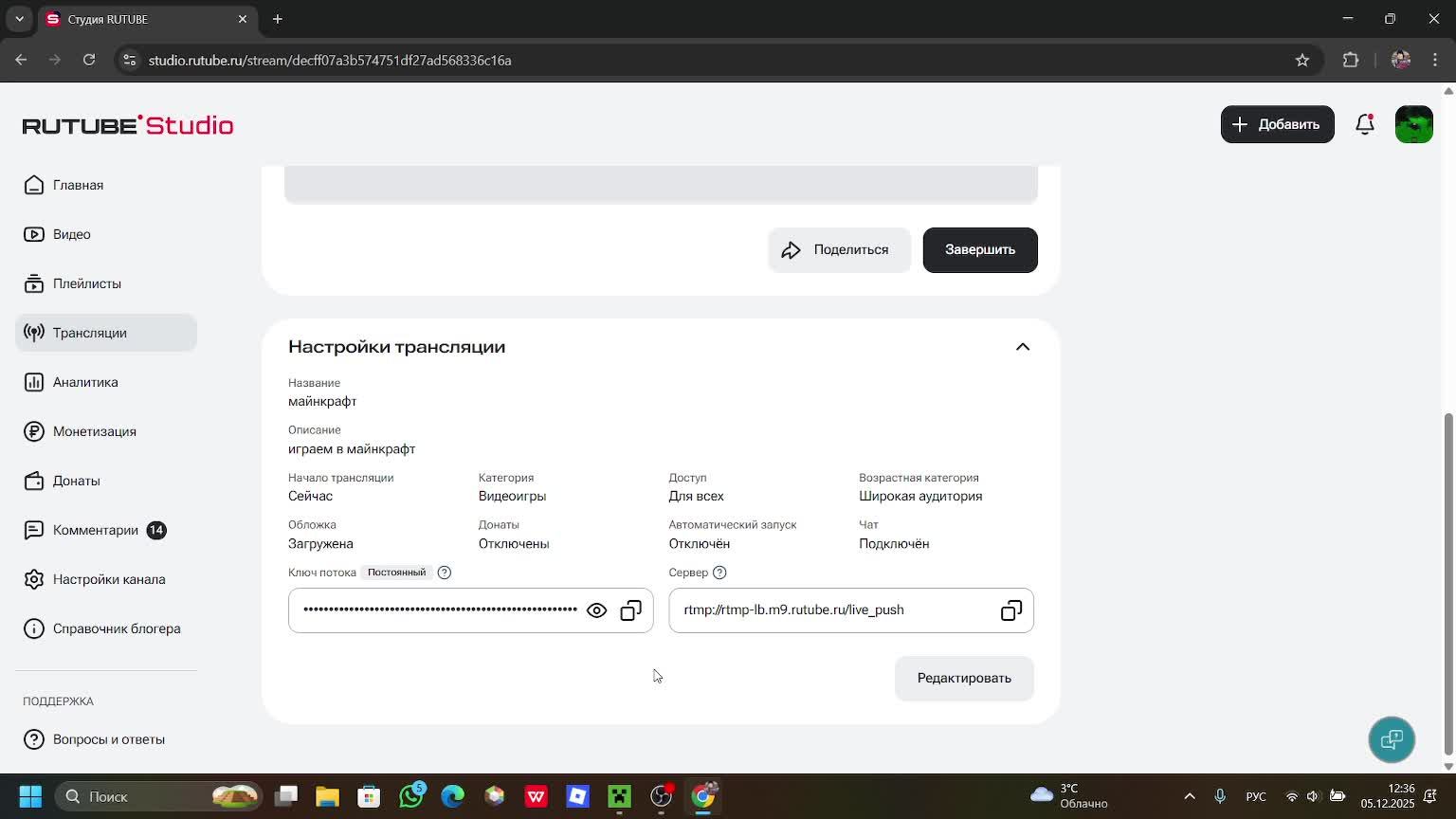Click the Сервер help question icon

(719, 573)
